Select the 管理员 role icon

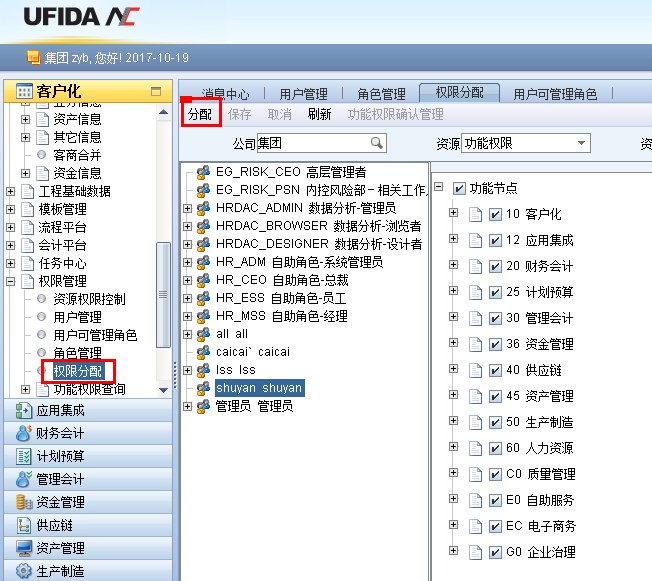pyautogui.click(x=203, y=406)
